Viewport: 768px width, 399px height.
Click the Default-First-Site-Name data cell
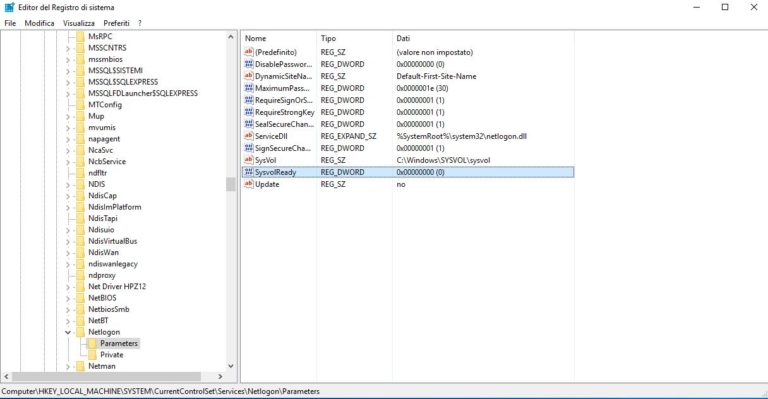[x=436, y=76]
